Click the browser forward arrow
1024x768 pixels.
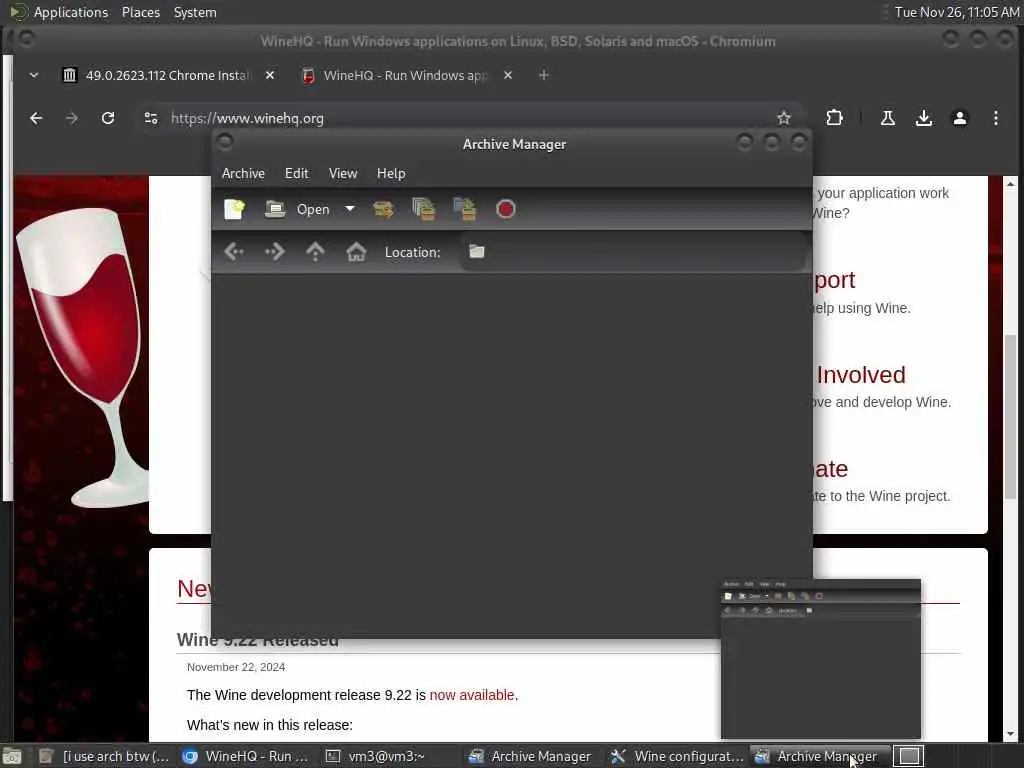pos(72,118)
